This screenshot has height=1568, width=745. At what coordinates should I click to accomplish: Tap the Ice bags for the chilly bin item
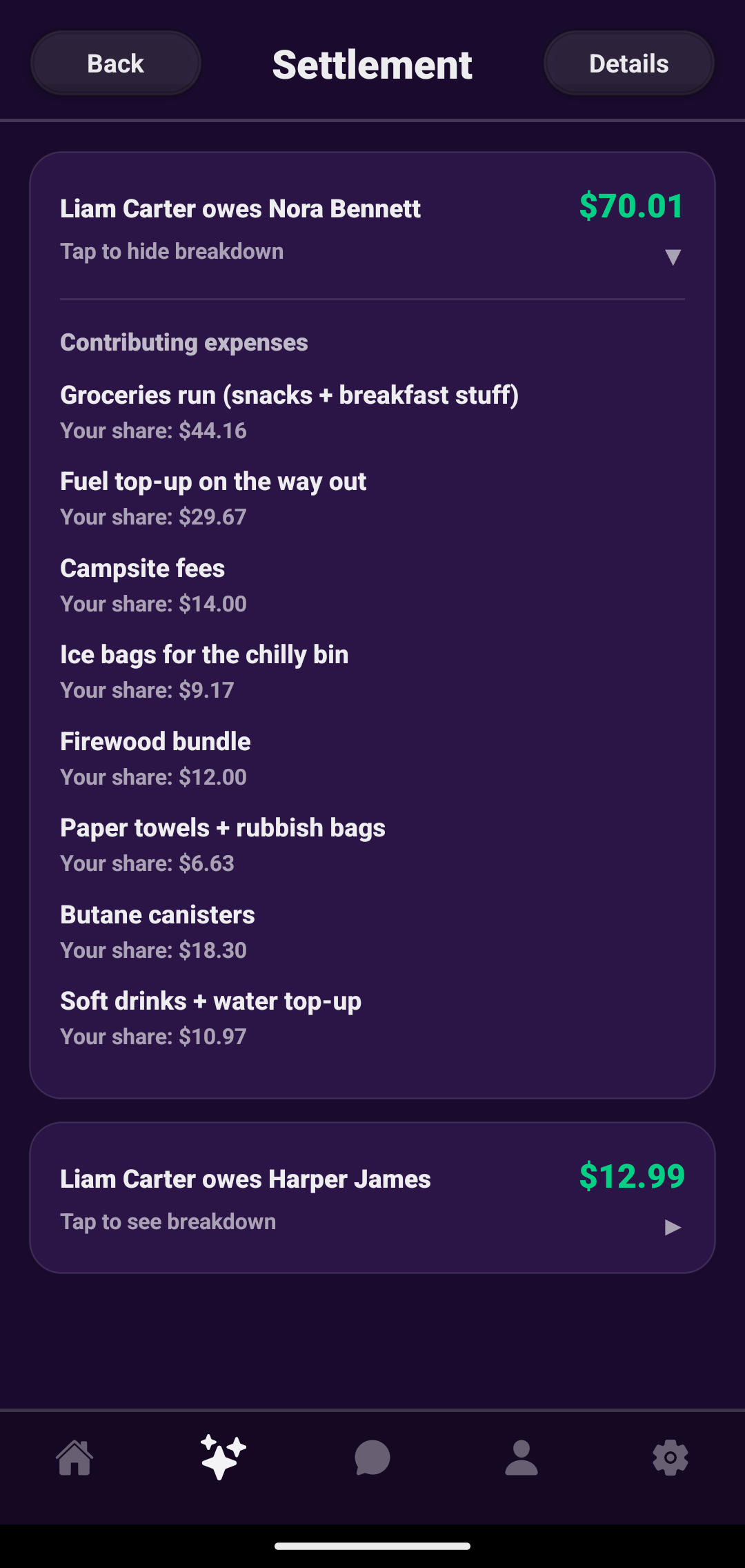pyautogui.click(x=204, y=655)
